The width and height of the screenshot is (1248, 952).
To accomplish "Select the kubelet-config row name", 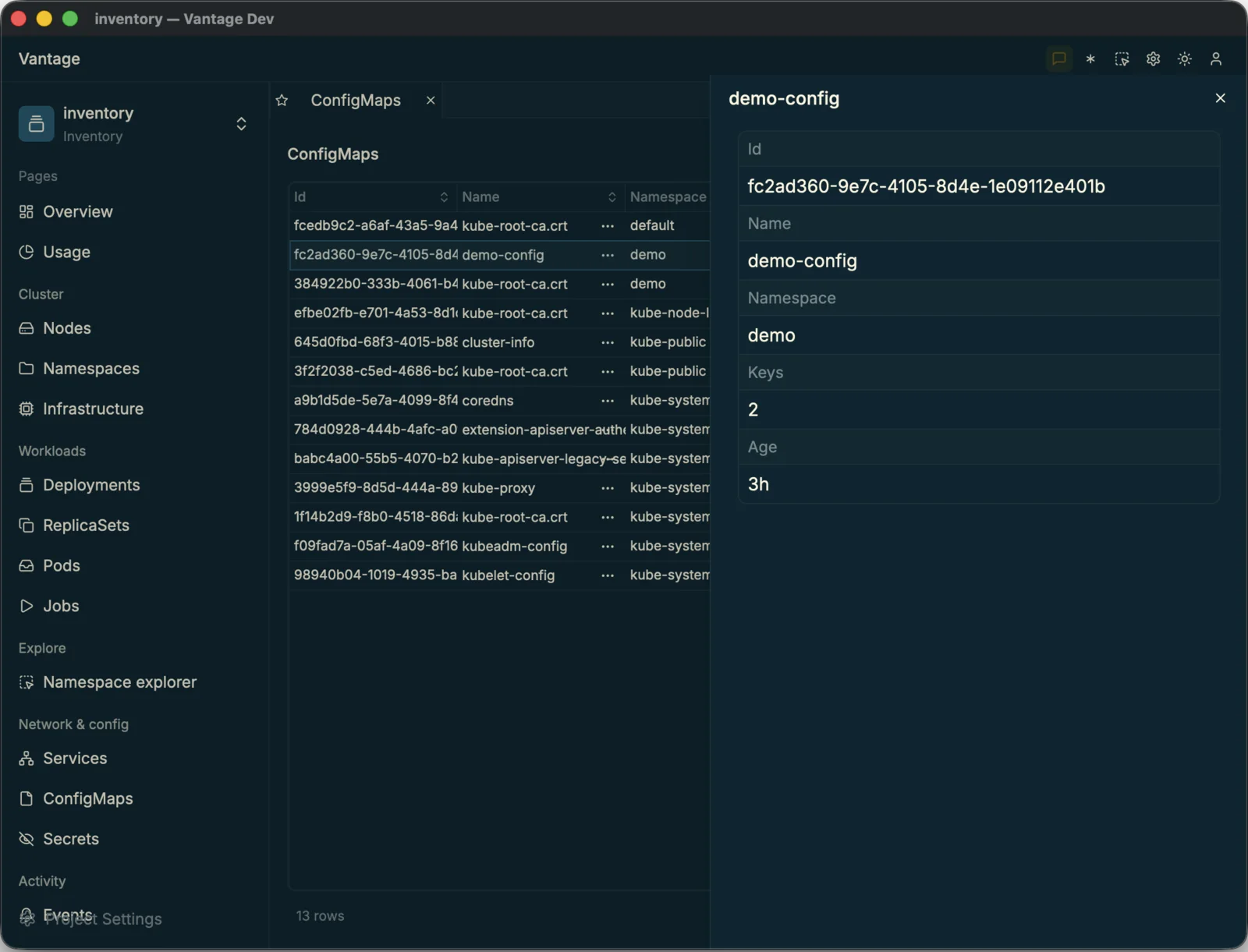I will (509, 575).
